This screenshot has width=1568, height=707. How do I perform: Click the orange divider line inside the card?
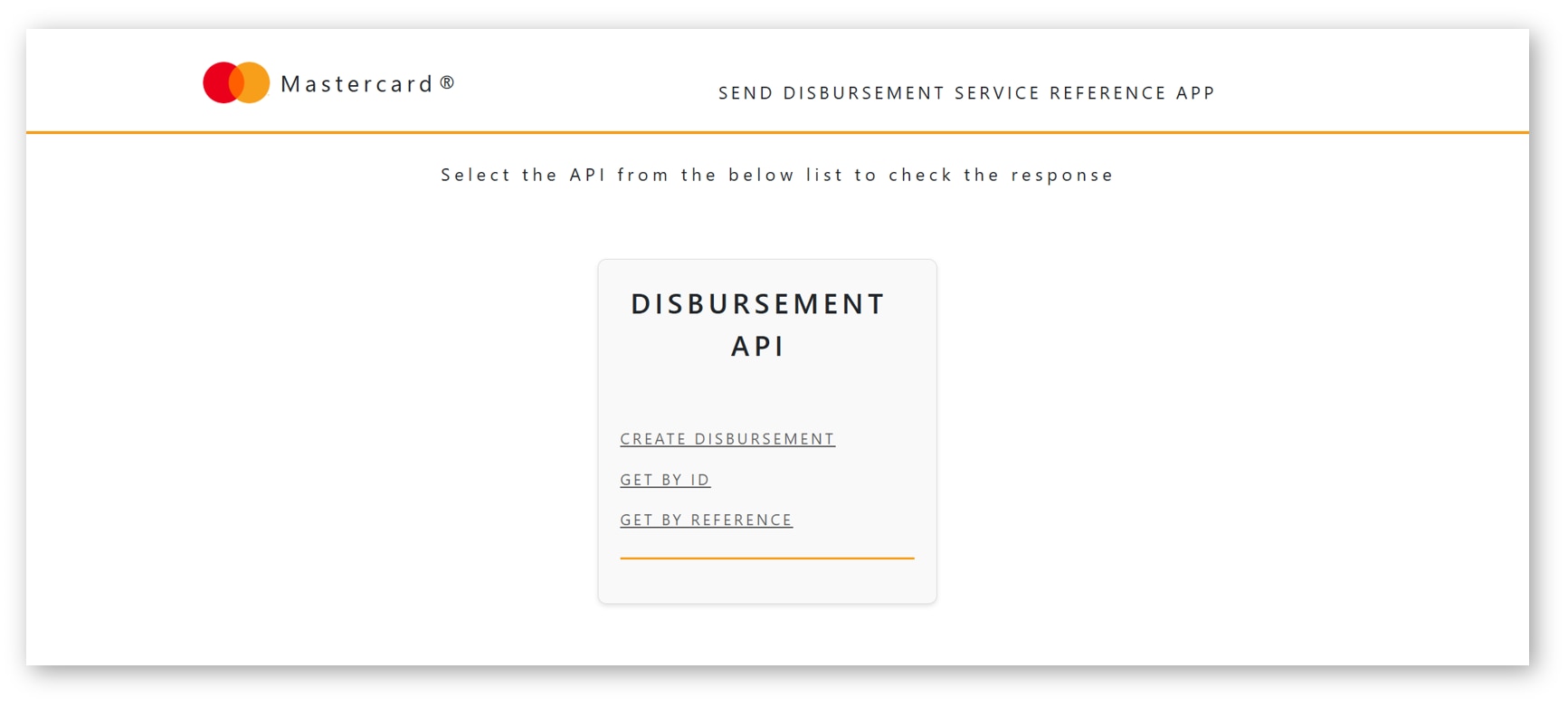pyautogui.click(x=766, y=559)
